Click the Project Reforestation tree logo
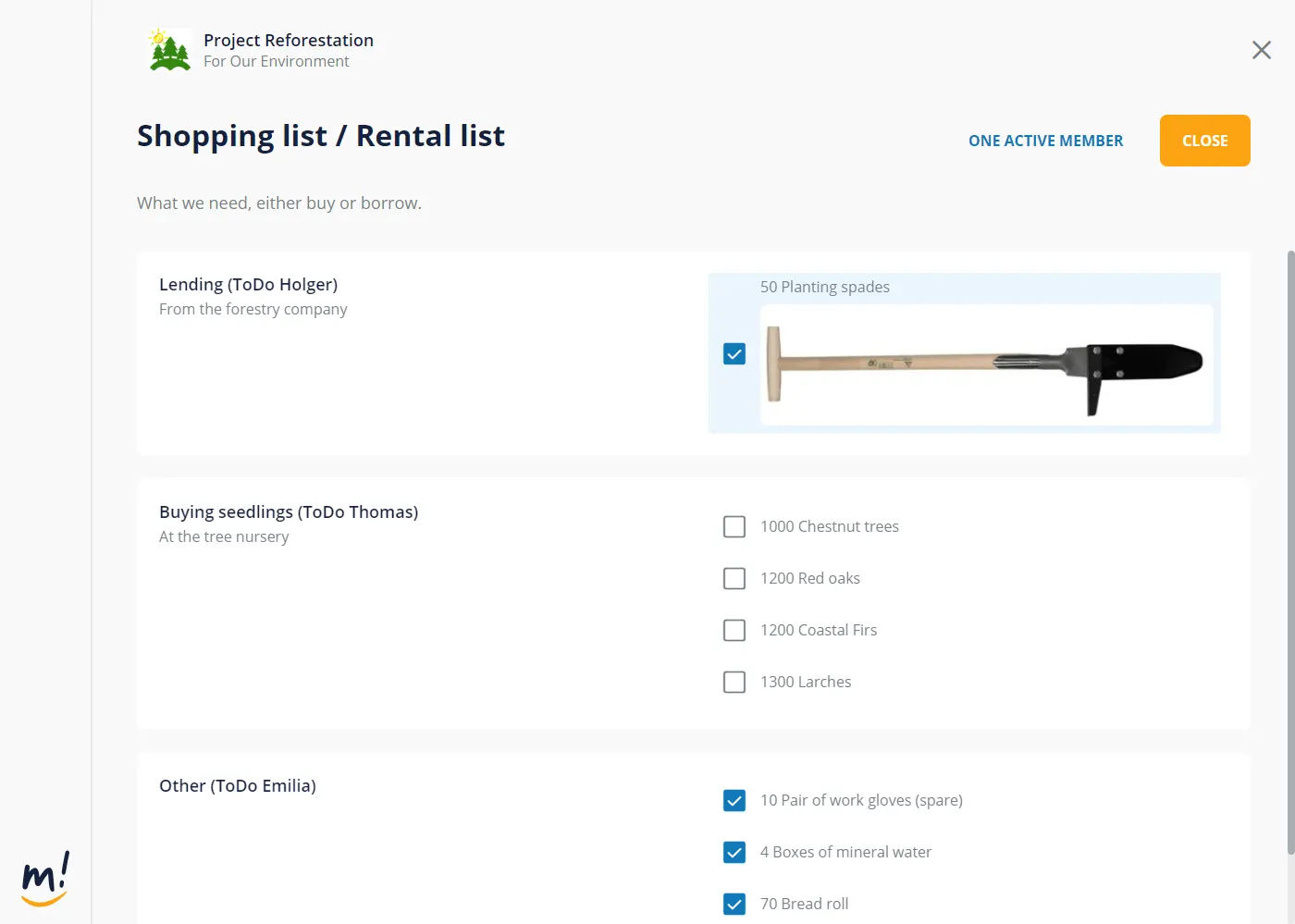The height and width of the screenshot is (924, 1295). point(169,50)
